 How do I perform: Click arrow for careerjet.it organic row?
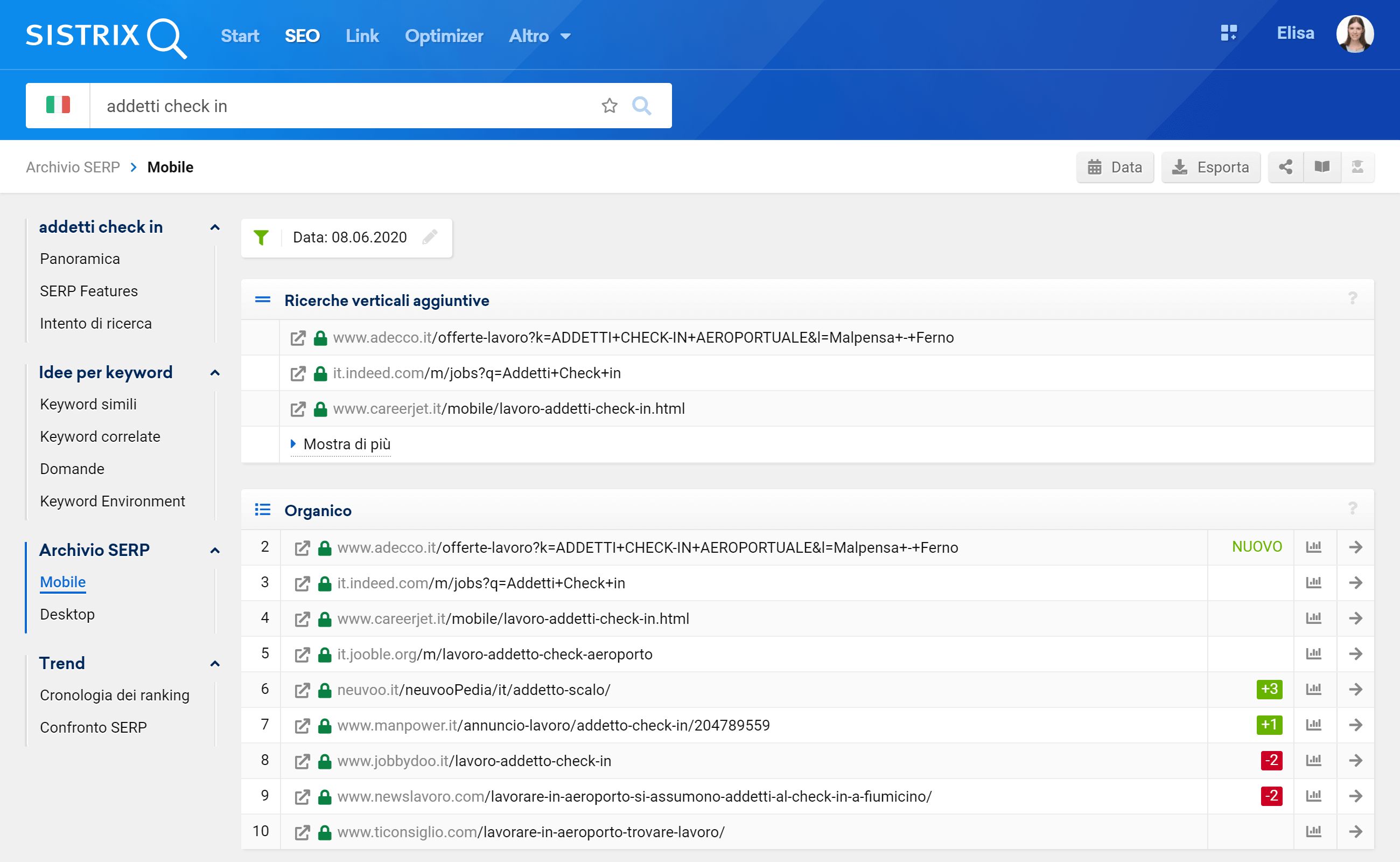(x=1355, y=618)
